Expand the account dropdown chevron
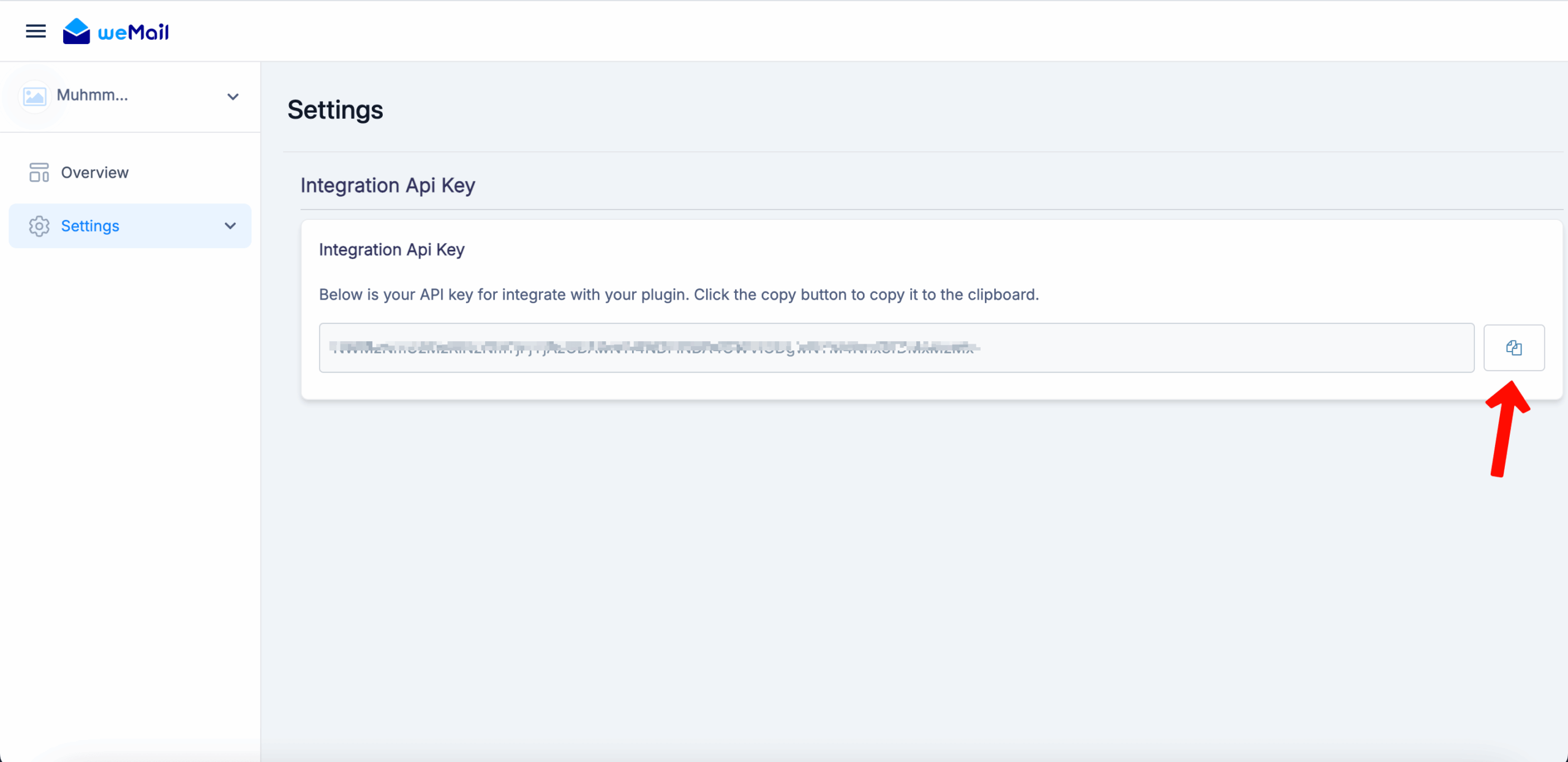The width and height of the screenshot is (1568, 762). pyautogui.click(x=233, y=97)
